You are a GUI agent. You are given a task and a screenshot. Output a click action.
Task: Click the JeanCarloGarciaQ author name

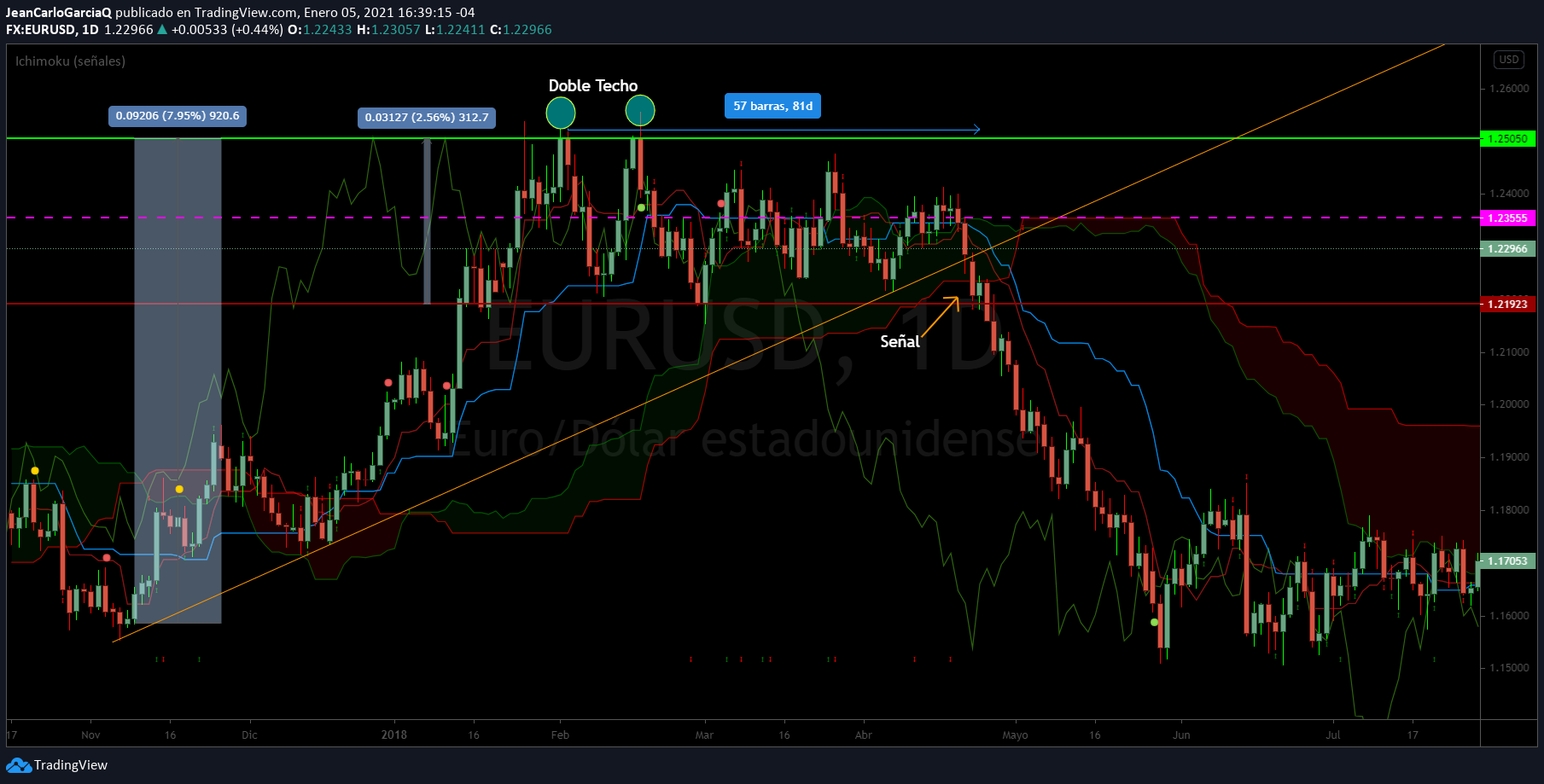point(59,13)
